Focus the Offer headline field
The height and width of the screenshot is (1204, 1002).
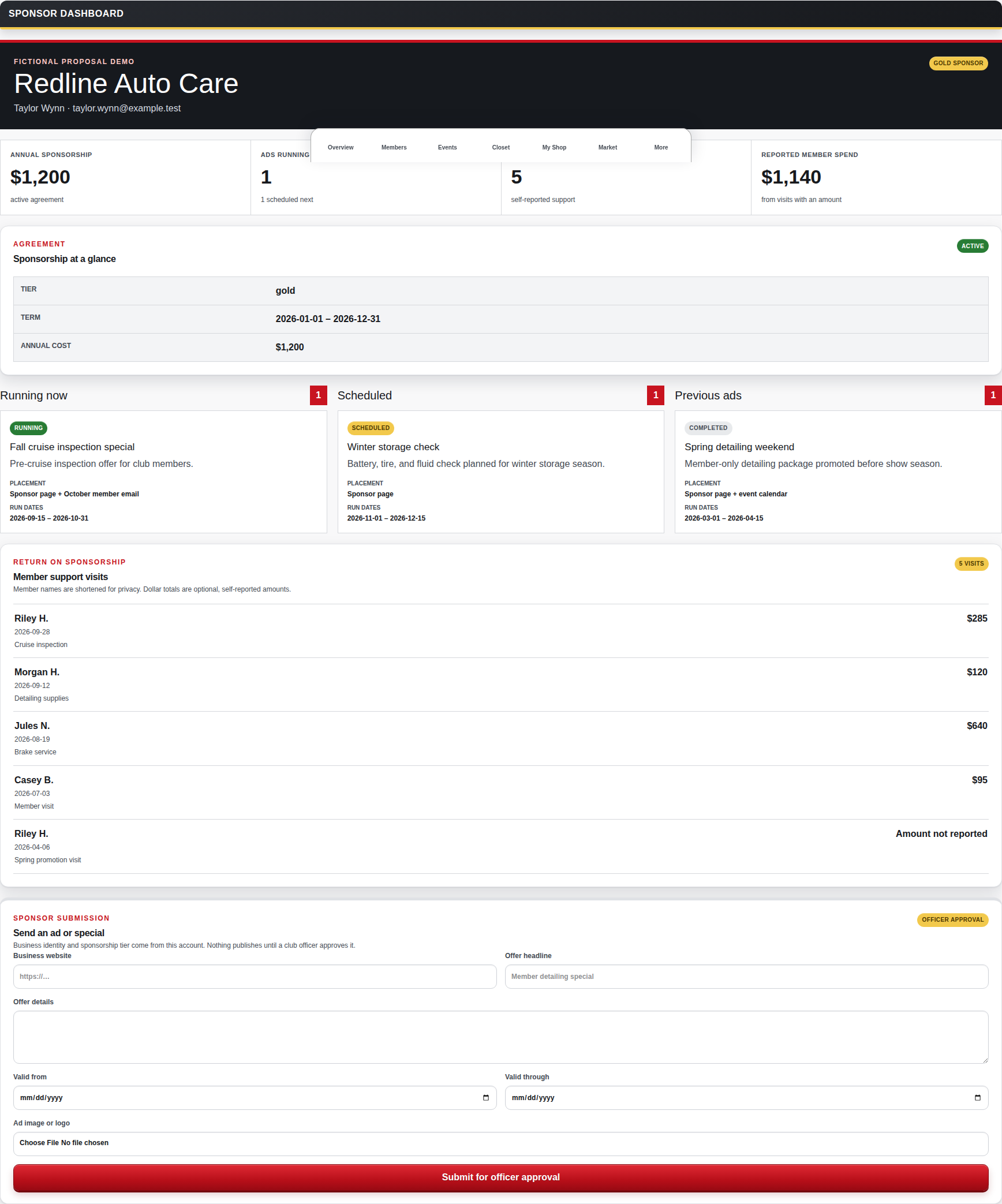(x=747, y=977)
